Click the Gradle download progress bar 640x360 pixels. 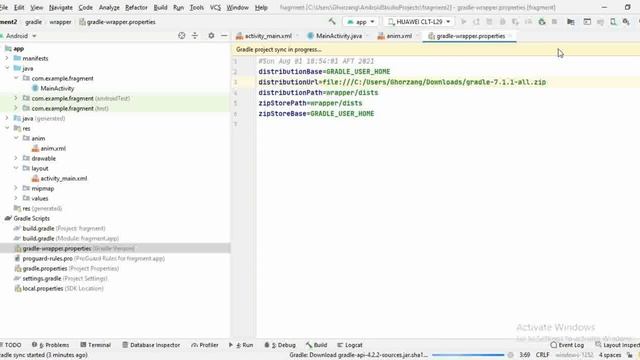click(468, 355)
